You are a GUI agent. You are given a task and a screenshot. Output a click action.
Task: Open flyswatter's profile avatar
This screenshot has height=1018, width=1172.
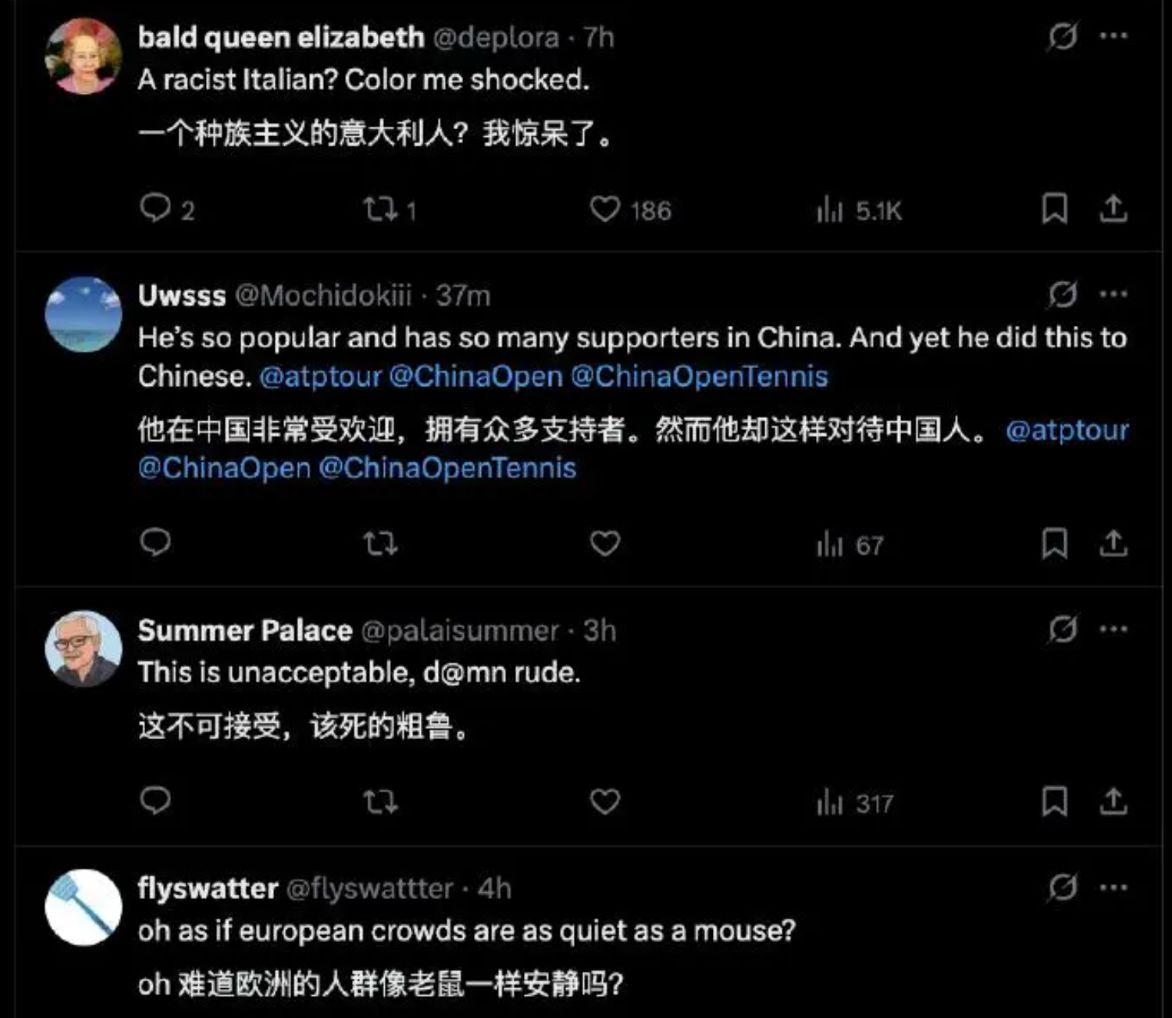[x=83, y=907]
